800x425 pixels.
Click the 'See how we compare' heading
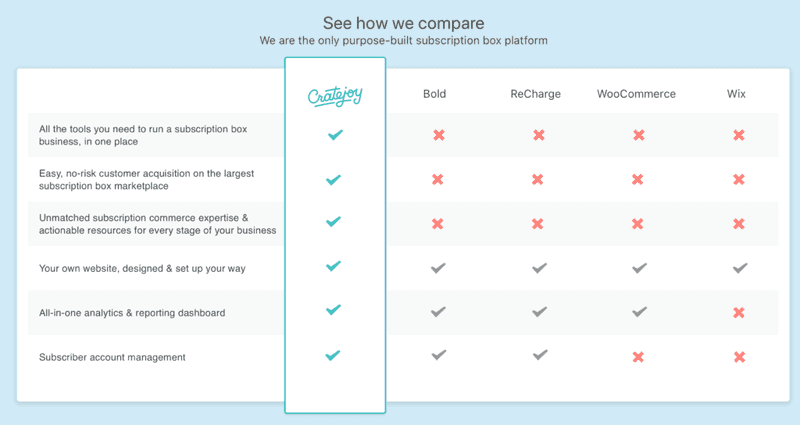click(x=403, y=22)
